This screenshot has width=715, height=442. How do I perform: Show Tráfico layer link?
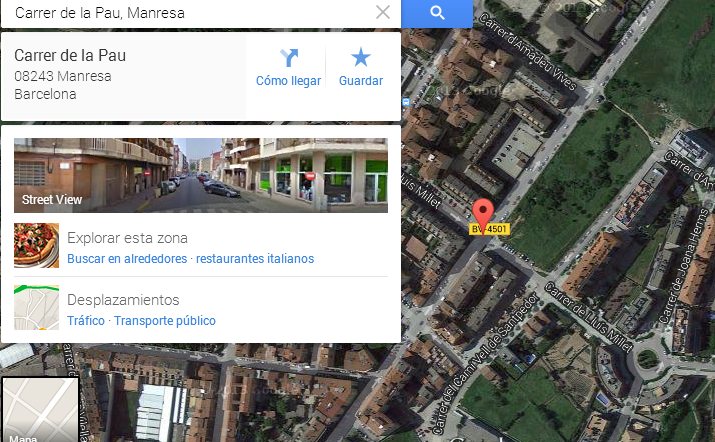coord(86,321)
